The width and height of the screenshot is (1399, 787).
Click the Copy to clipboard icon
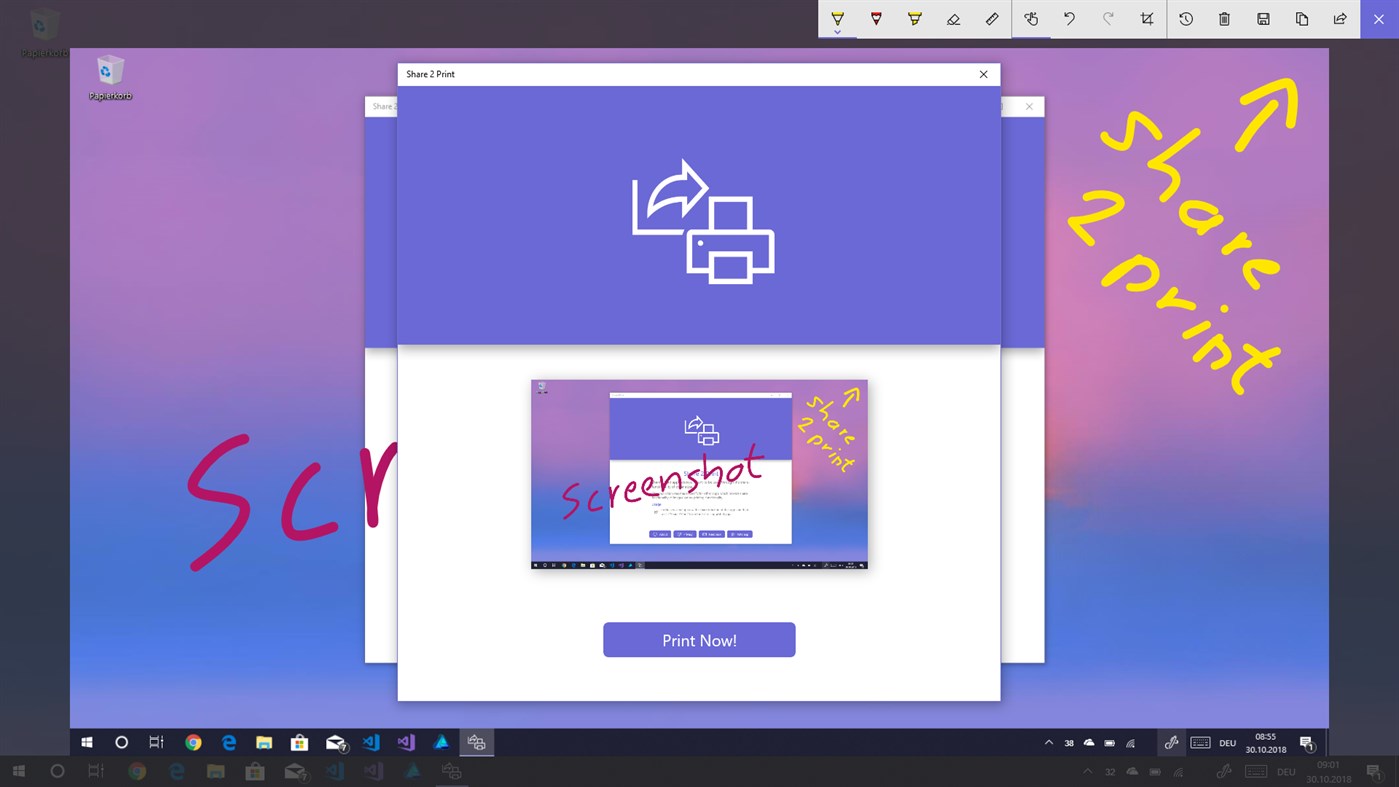point(1301,18)
